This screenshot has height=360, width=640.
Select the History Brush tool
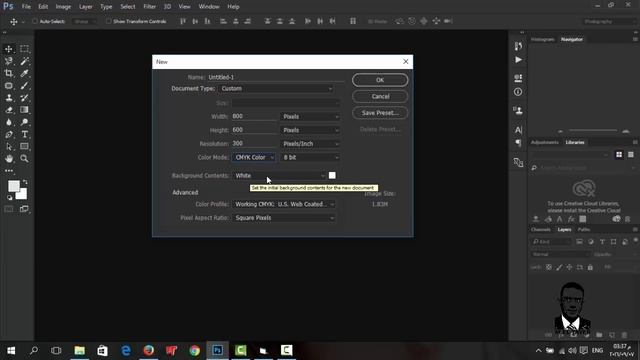24,98
